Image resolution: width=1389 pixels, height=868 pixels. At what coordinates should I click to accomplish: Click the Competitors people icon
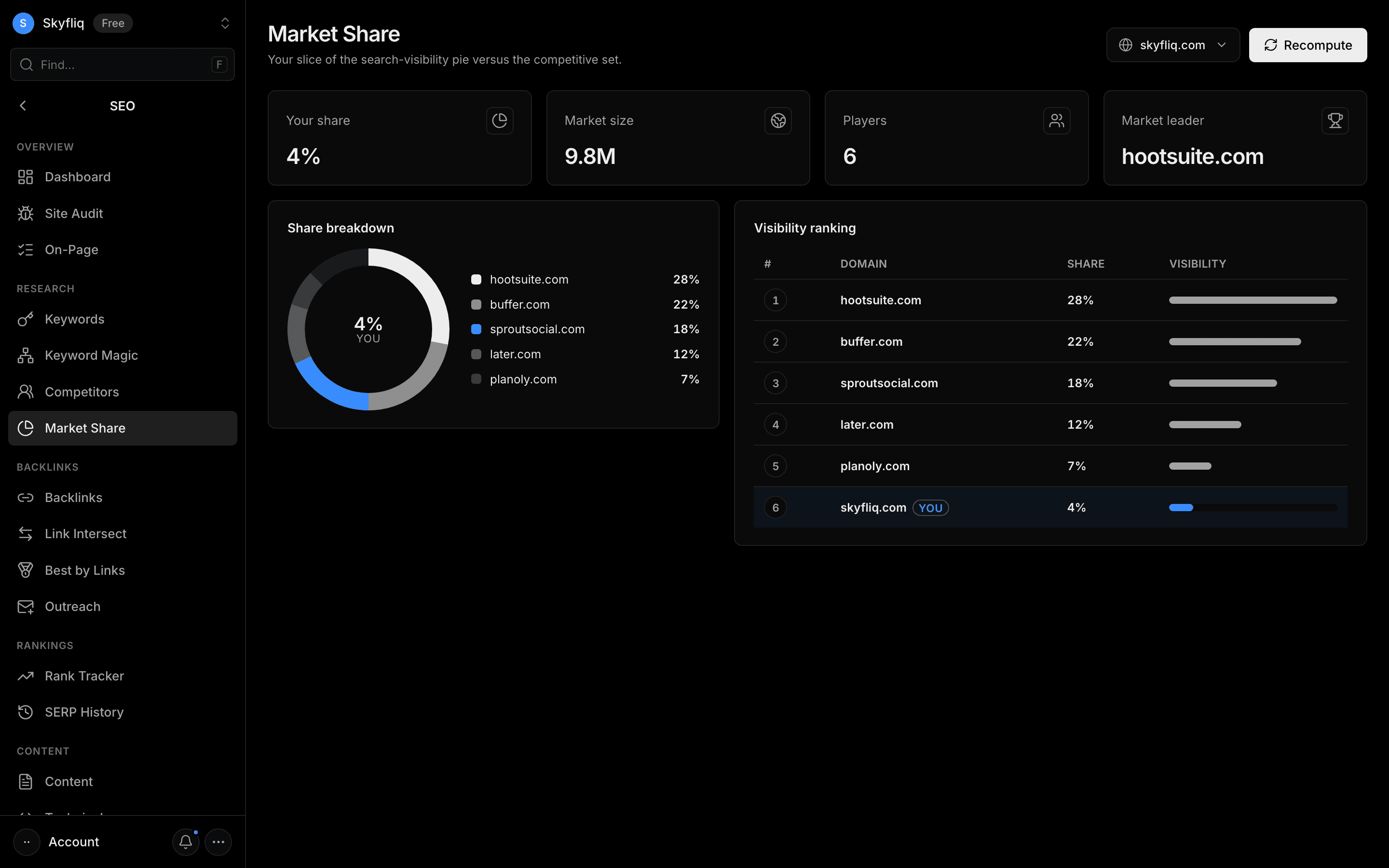click(25, 392)
